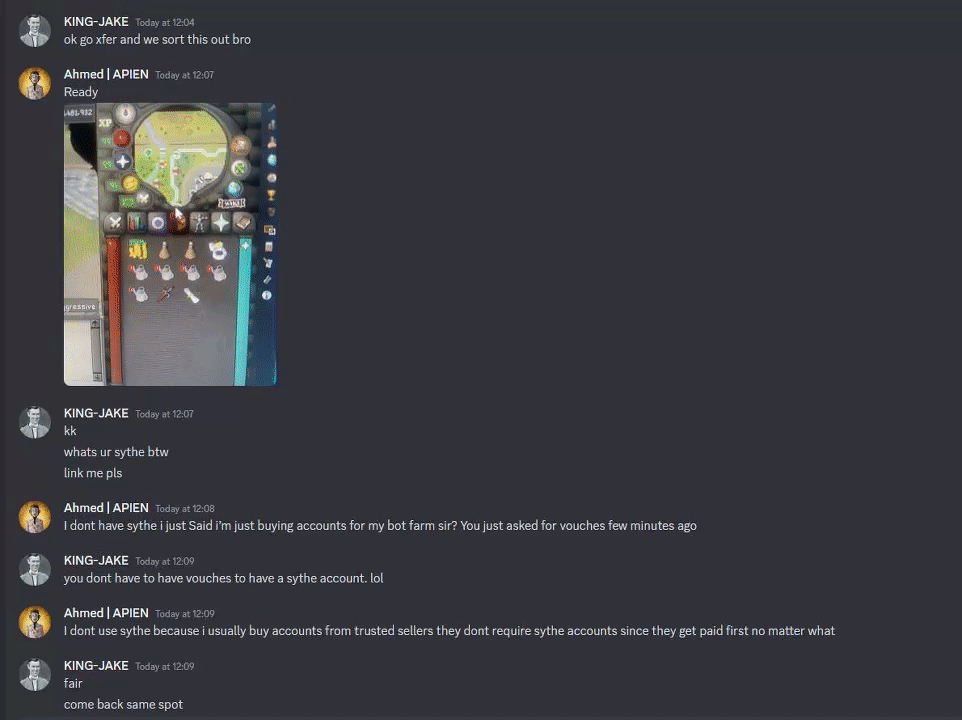Open KING-JAKE name above "you dont have to have vouches"
This screenshot has height=720, width=962.
pyautogui.click(x=96, y=561)
